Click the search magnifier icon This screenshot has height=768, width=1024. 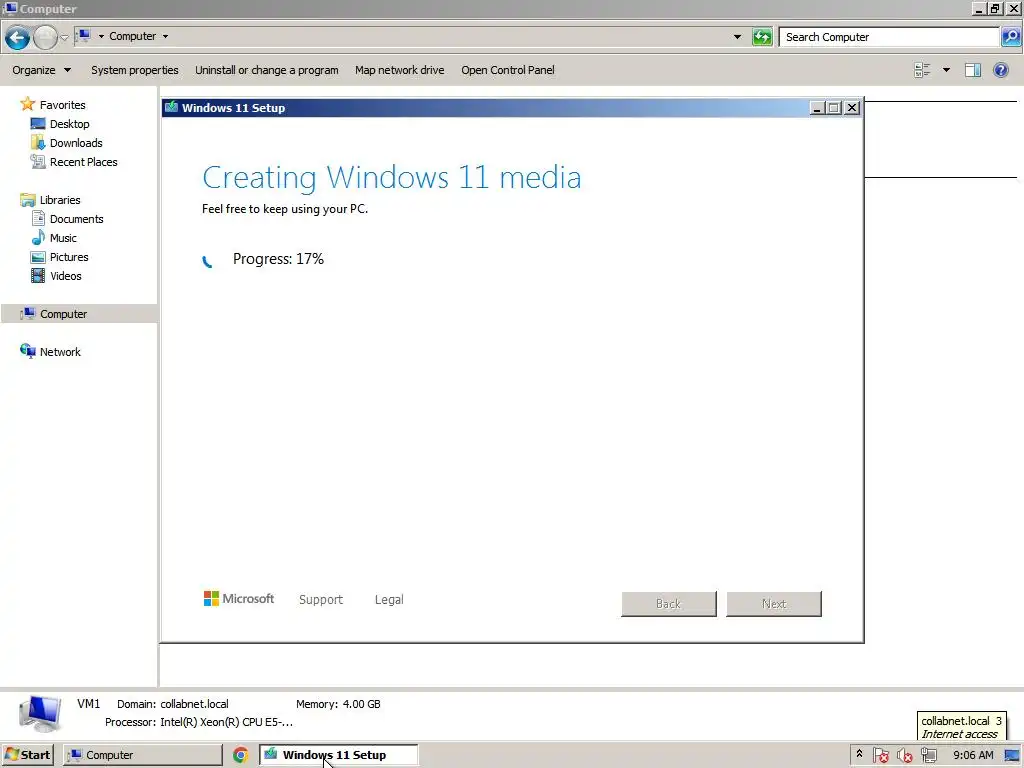click(1010, 37)
